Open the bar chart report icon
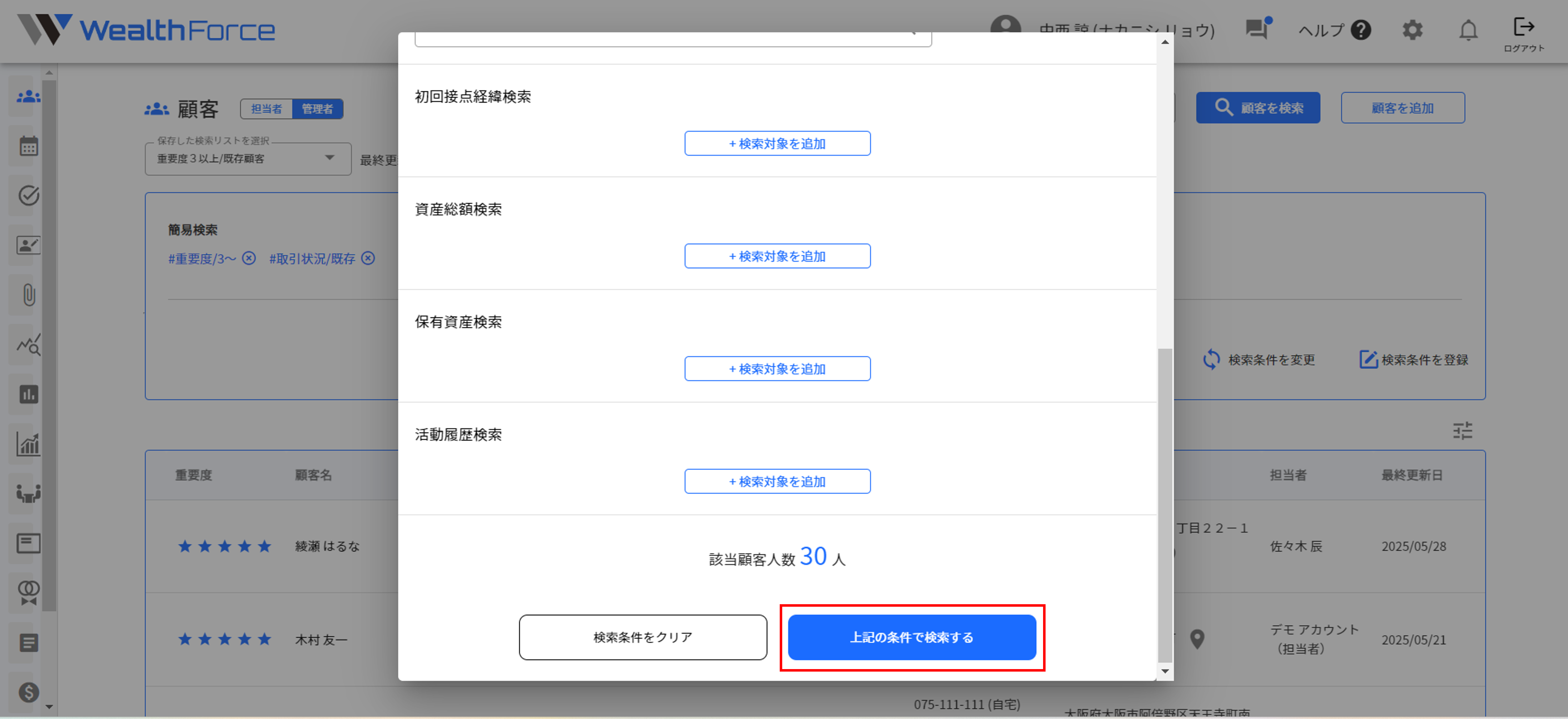Screen dimensions: 1568x719 28,395
